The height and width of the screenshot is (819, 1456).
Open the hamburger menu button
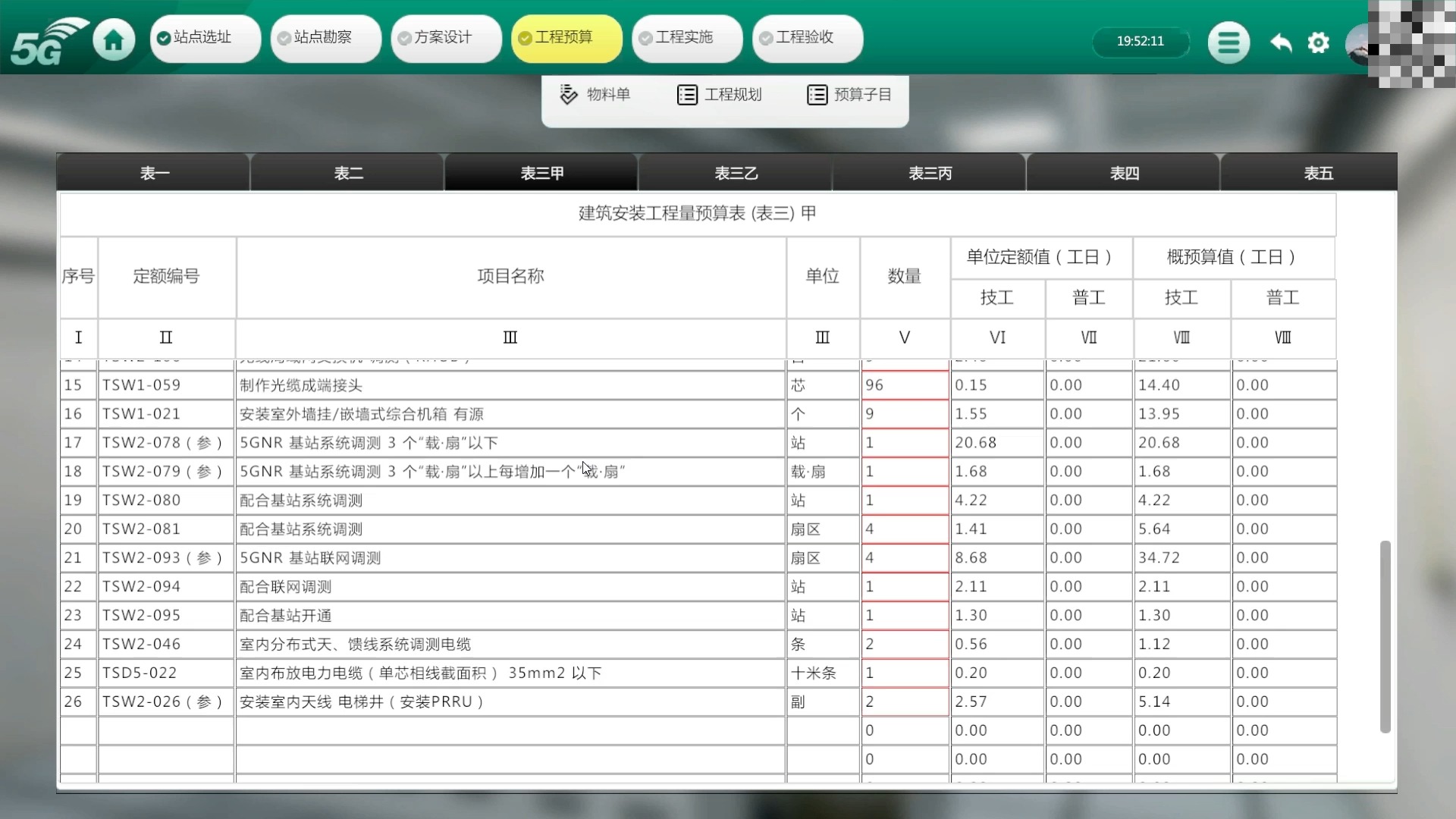[x=1228, y=42]
